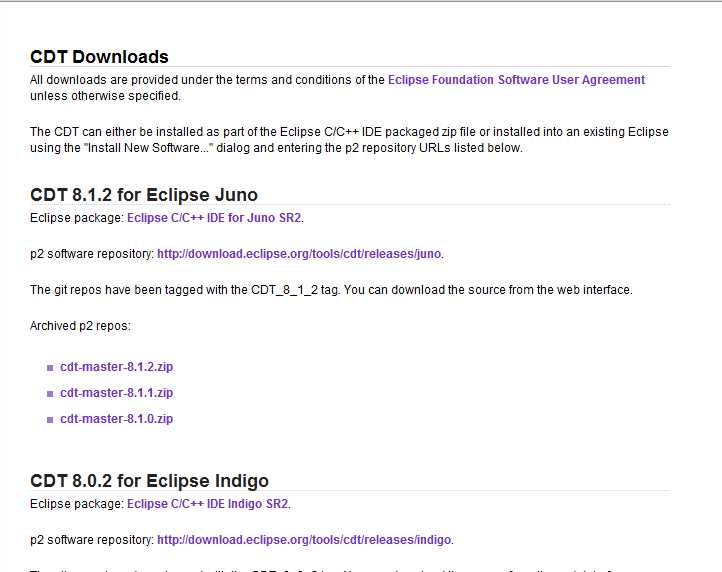The width and height of the screenshot is (722, 572).
Task: Open the Juno p2 repository URL
Action: click(x=299, y=254)
